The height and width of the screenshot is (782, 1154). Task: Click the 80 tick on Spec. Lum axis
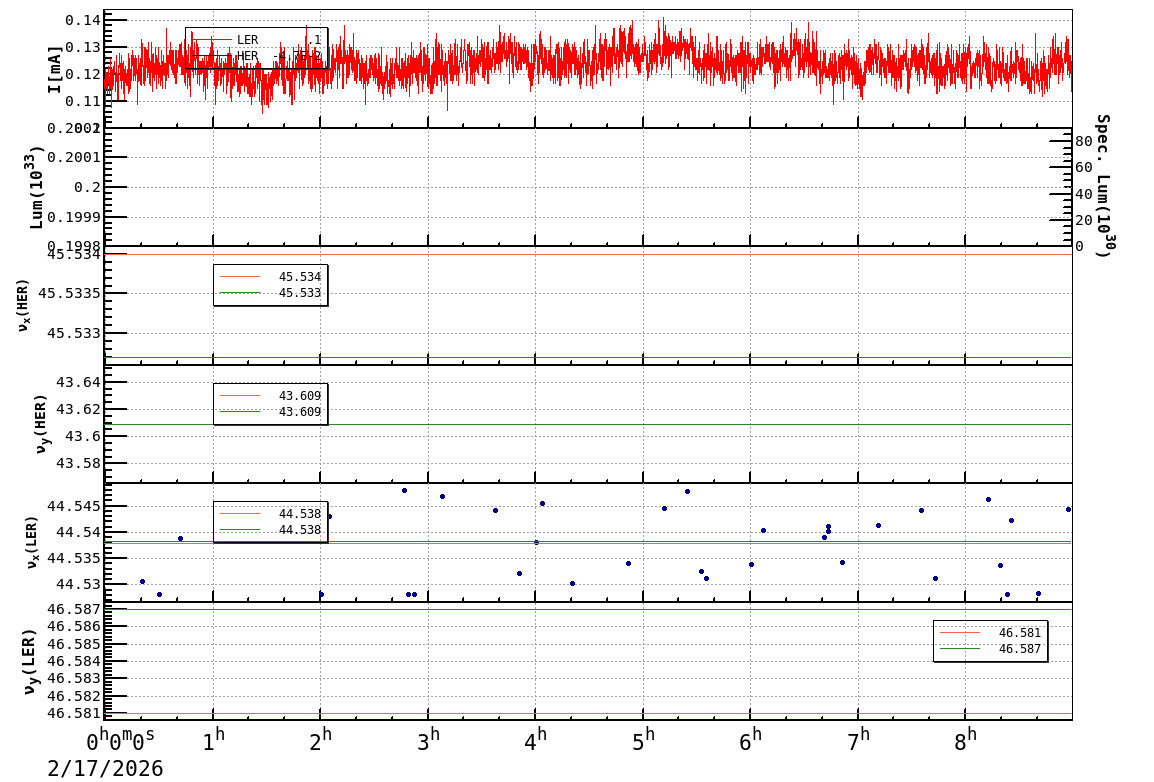[x=1083, y=142]
